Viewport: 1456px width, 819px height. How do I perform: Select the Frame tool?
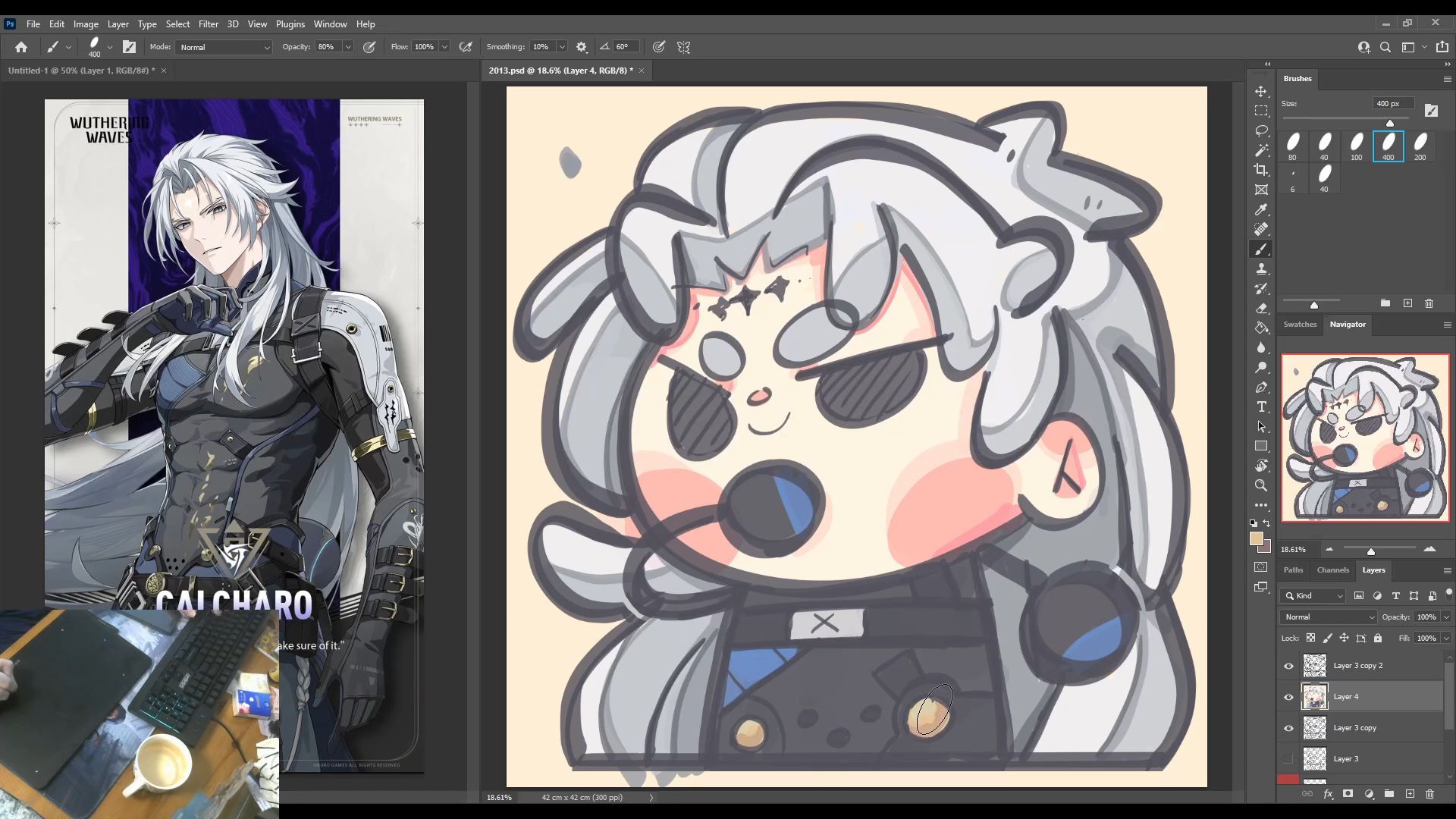point(1261,190)
